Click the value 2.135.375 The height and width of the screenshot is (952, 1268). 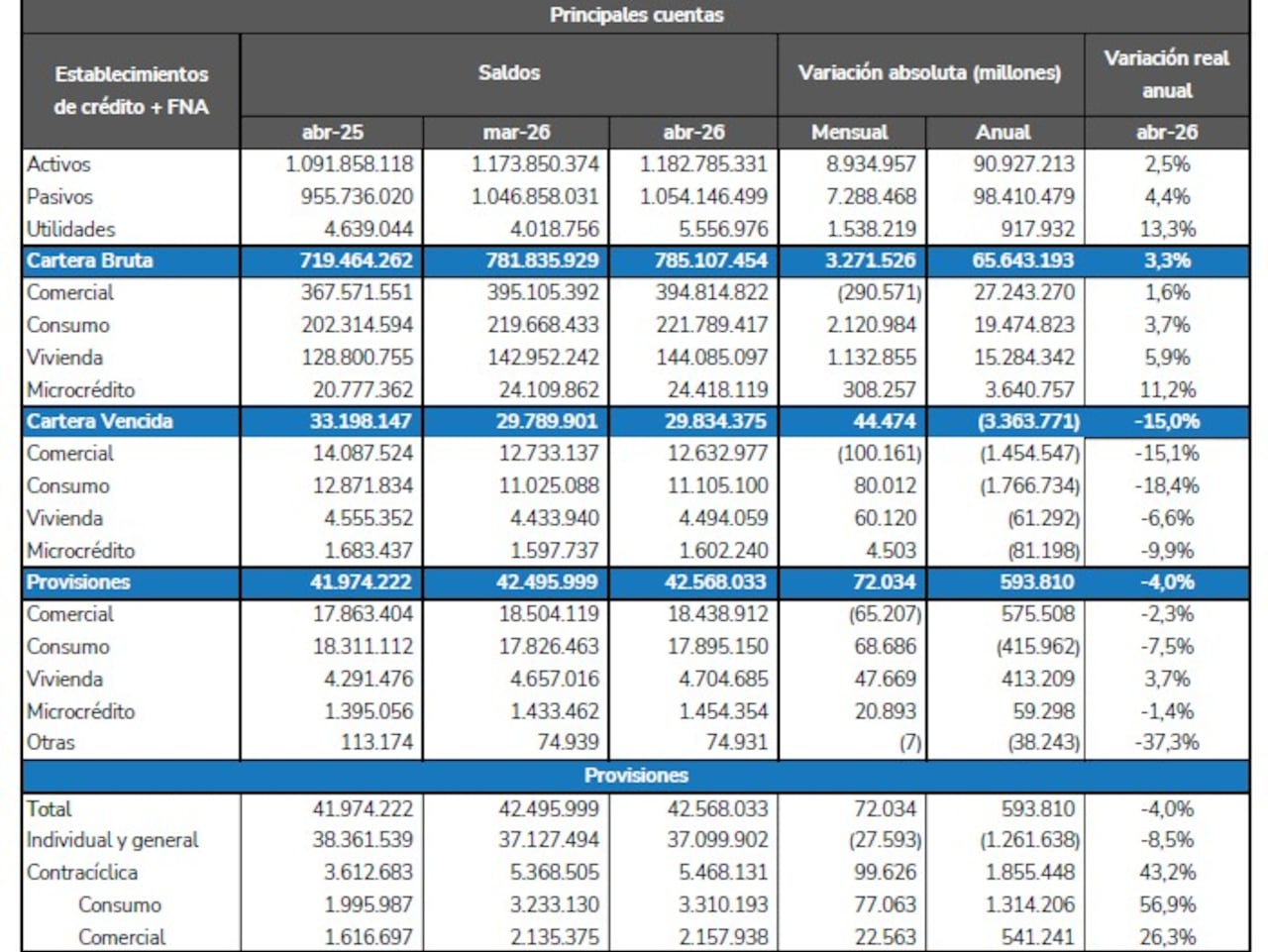click(555, 937)
